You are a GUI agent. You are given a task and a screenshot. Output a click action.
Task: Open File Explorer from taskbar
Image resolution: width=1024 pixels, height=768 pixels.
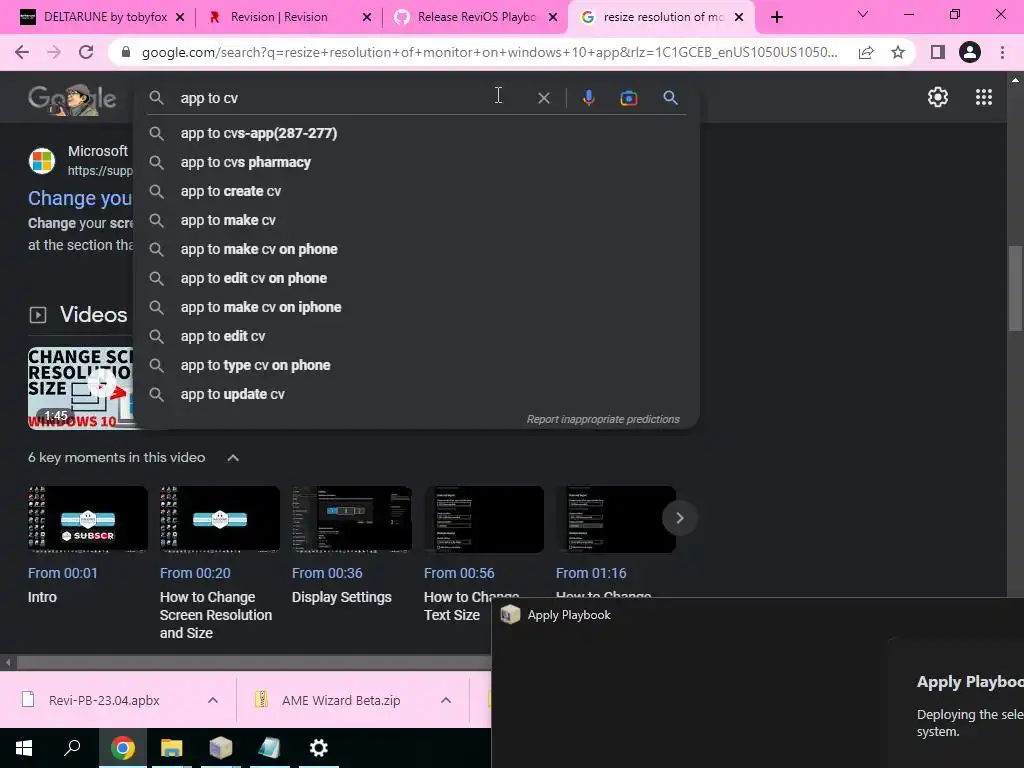point(172,748)
